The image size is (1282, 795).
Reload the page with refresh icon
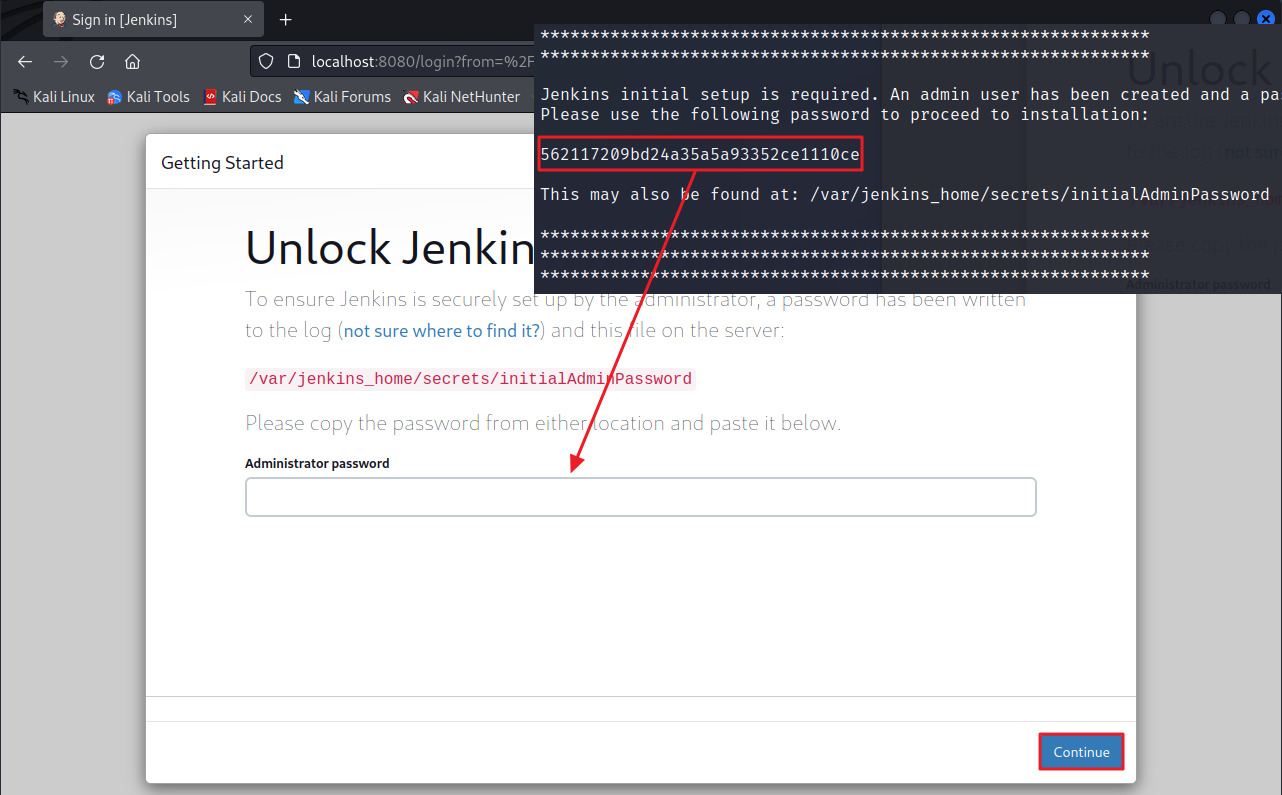pyautogui.click(x=97, y=61)
